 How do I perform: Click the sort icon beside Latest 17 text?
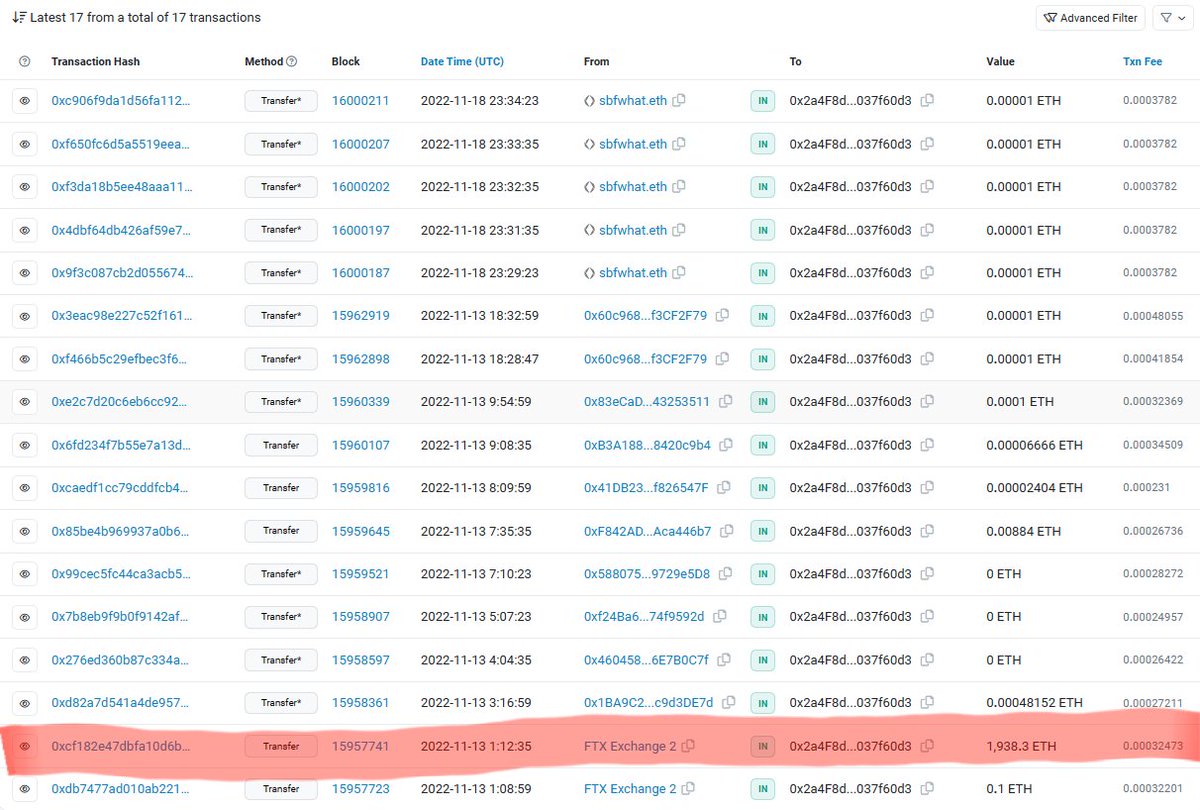[x=18, y=18]
